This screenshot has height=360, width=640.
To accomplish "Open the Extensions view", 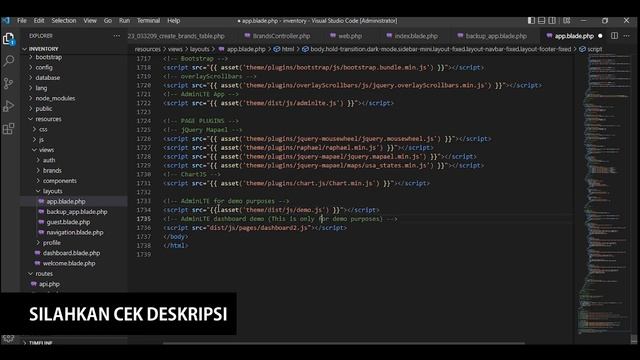I will coord(9,129).
